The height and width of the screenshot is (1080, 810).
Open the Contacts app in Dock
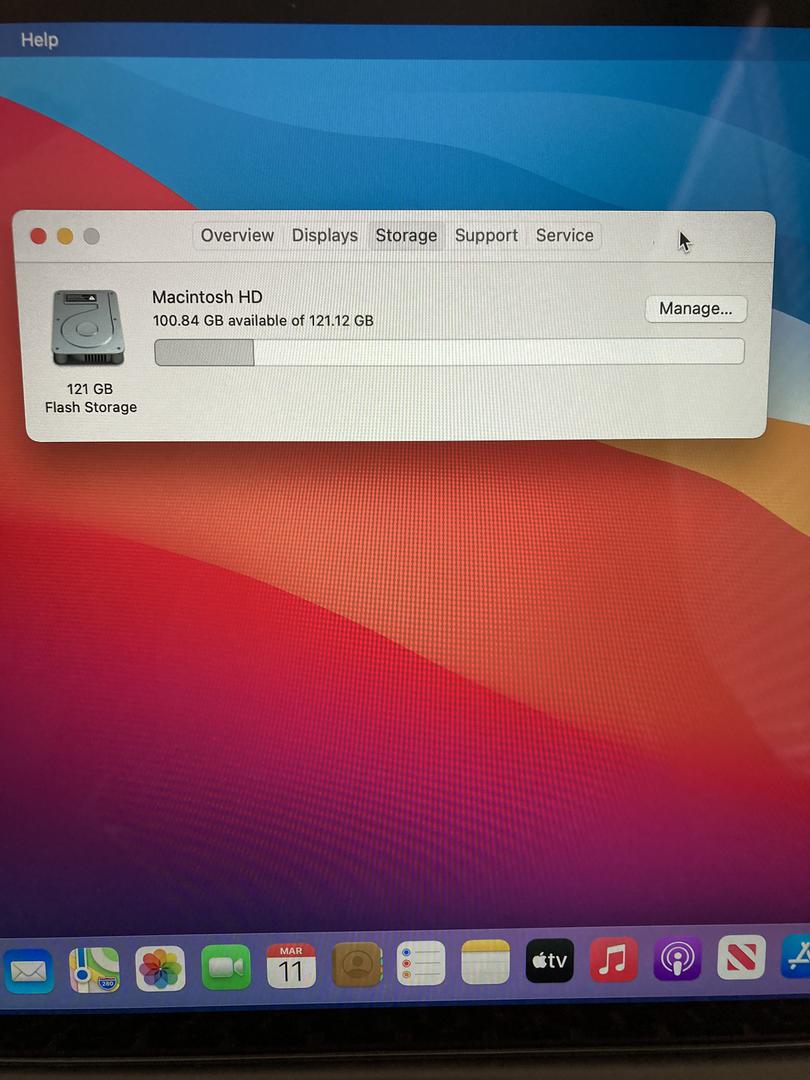pyautogui.click(x=357, y=964)
